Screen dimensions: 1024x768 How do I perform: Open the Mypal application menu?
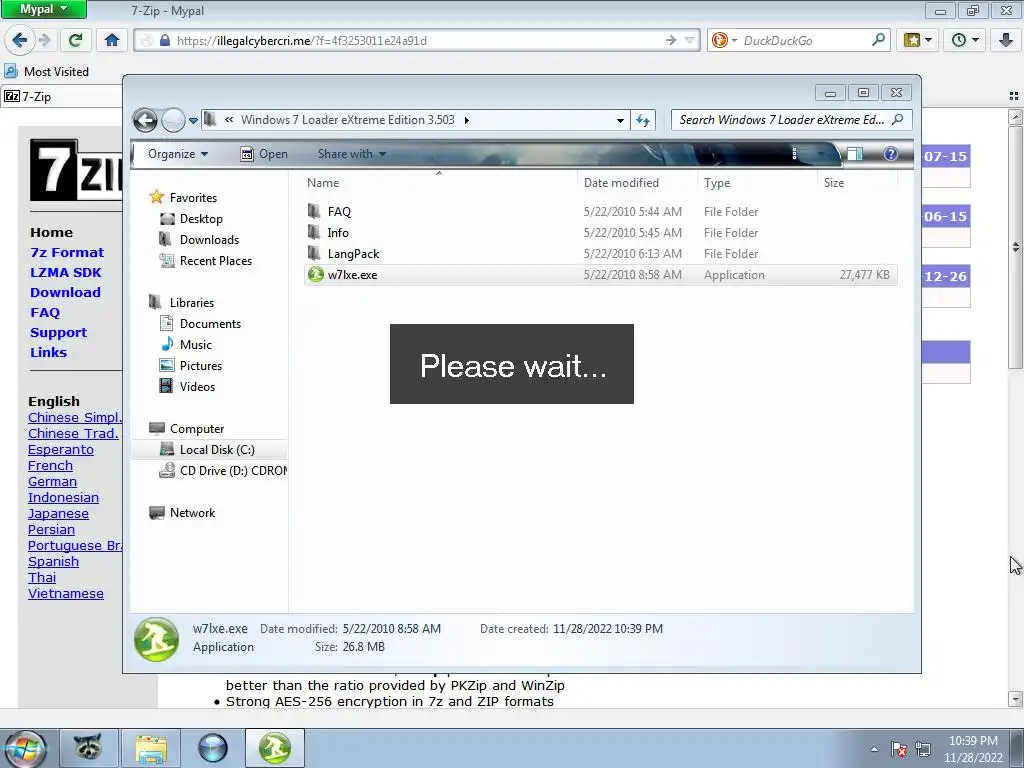coord(44,9)
